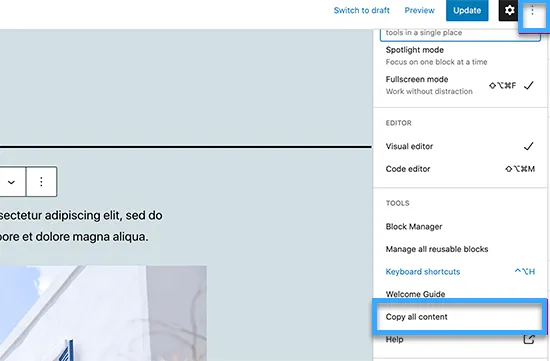Open the settings gear panel
This screenshot has width=550, height=361.
pyautogui.click(x=509, y=10)
